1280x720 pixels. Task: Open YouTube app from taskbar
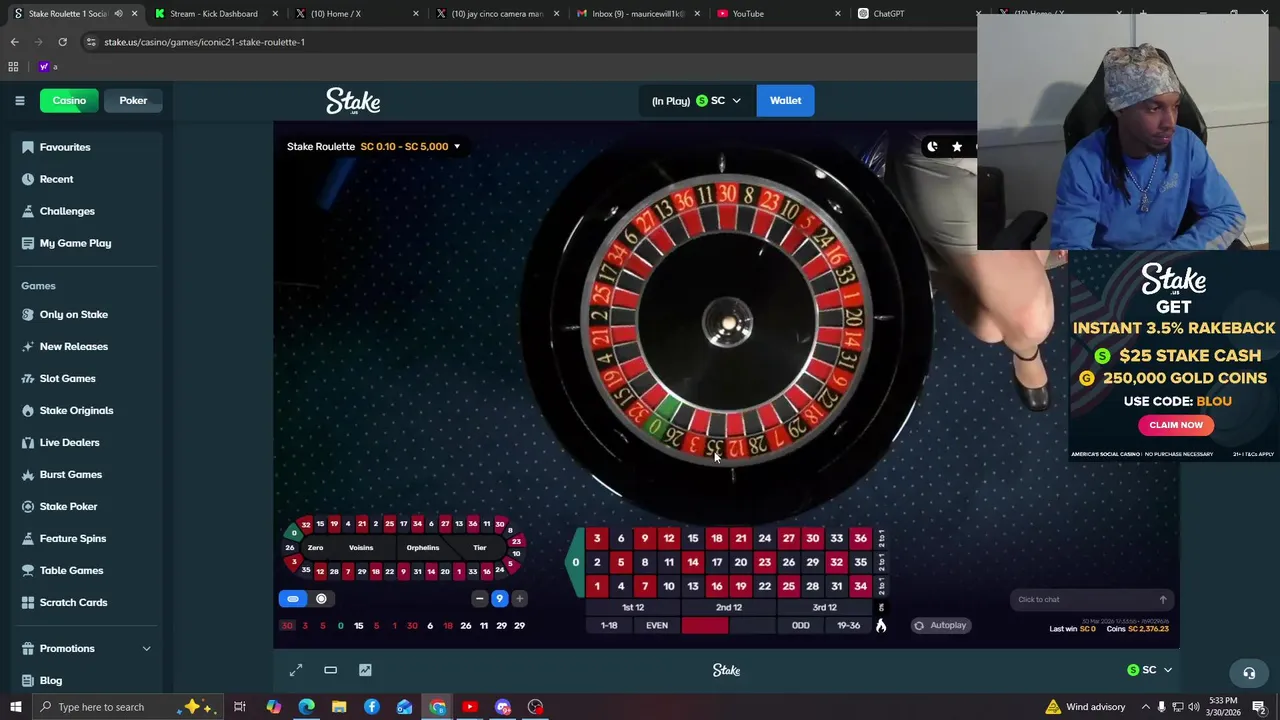click(x=470, y=707)
